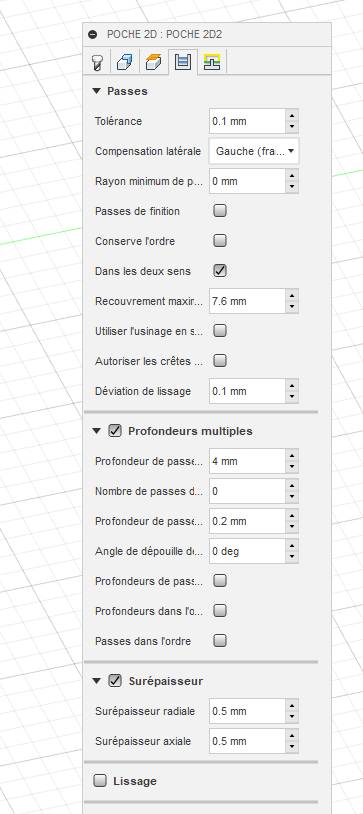Viewport: 363px width, 814px height.
Task: Enable the Lissage section checkbox
Action: (x=100, y=780)
